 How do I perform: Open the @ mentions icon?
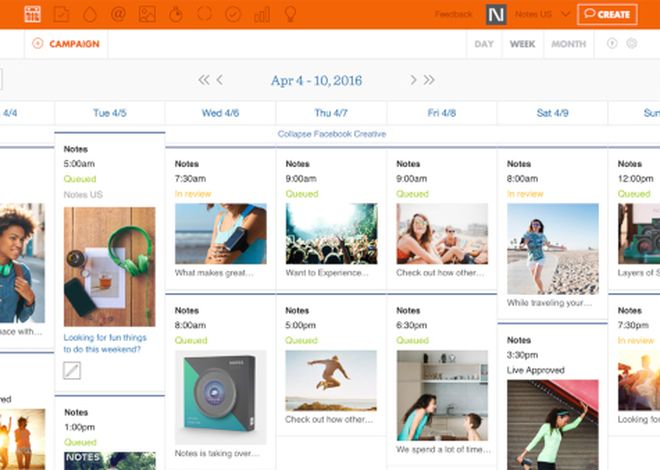[x=118, y=14]
